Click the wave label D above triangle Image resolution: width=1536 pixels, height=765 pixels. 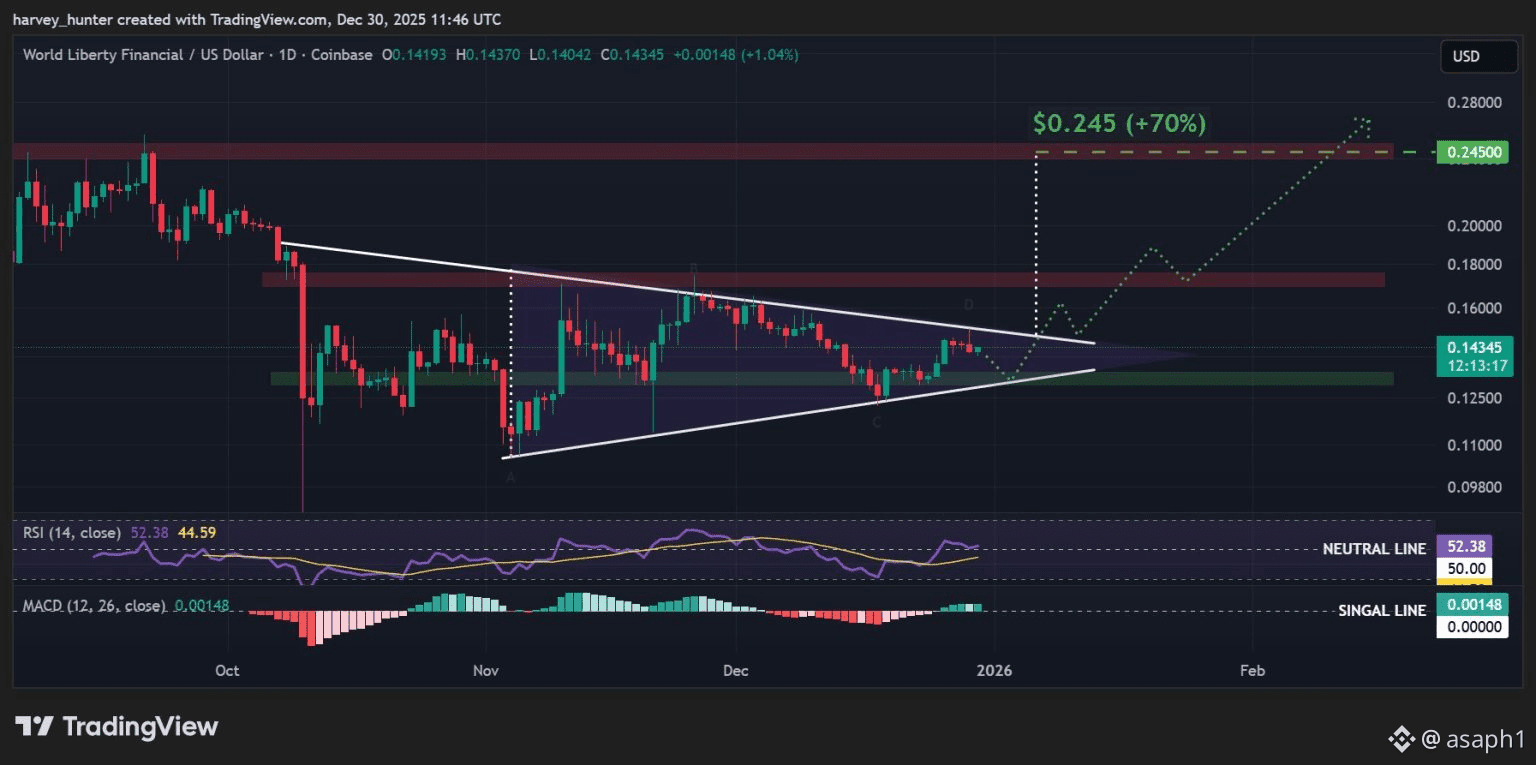coord(968,303)
